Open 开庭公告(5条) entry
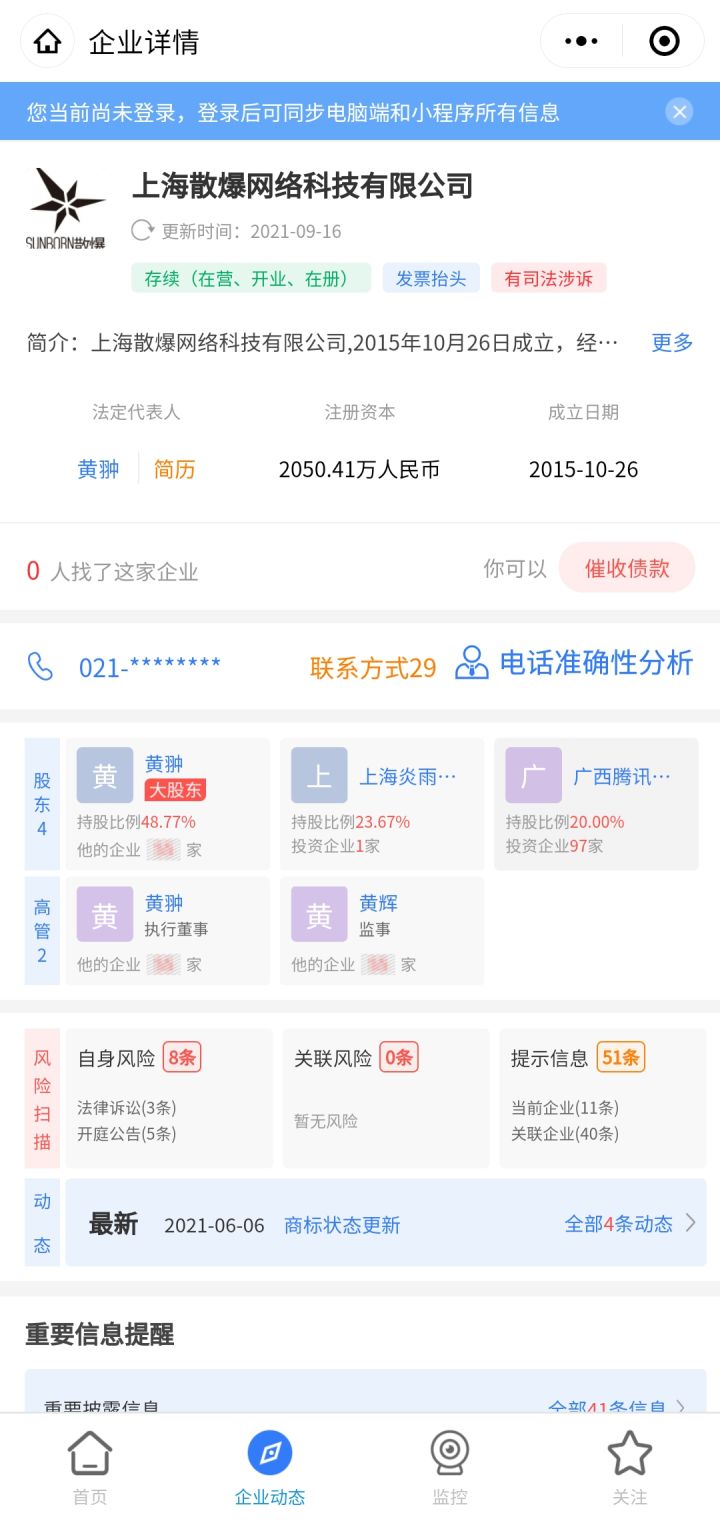Image resolution: width=720 pixels, height=1523 pixels. click(127, 1134)
